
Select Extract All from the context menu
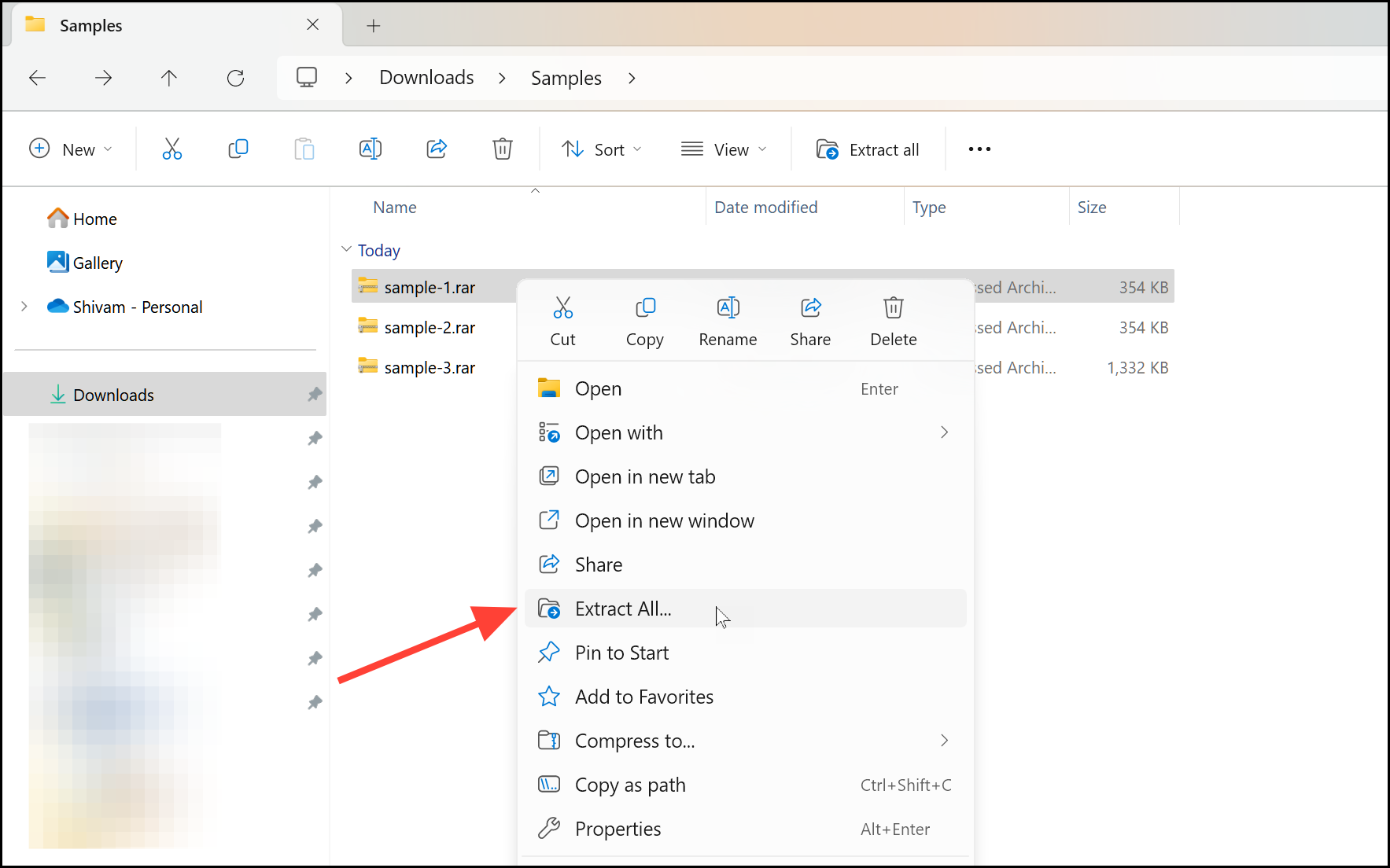623,608
